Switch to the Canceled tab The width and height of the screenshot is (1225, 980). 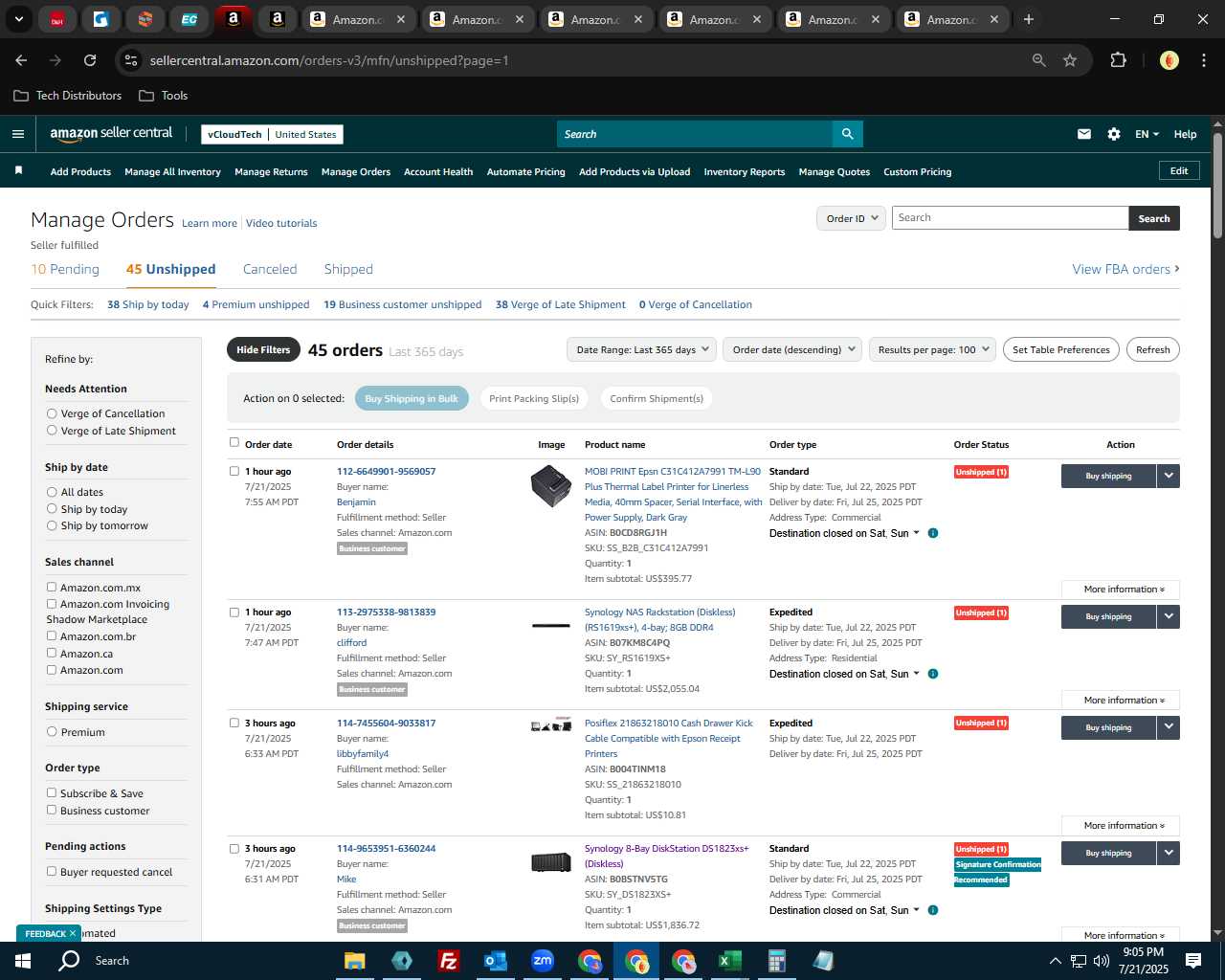pos(270,269)
